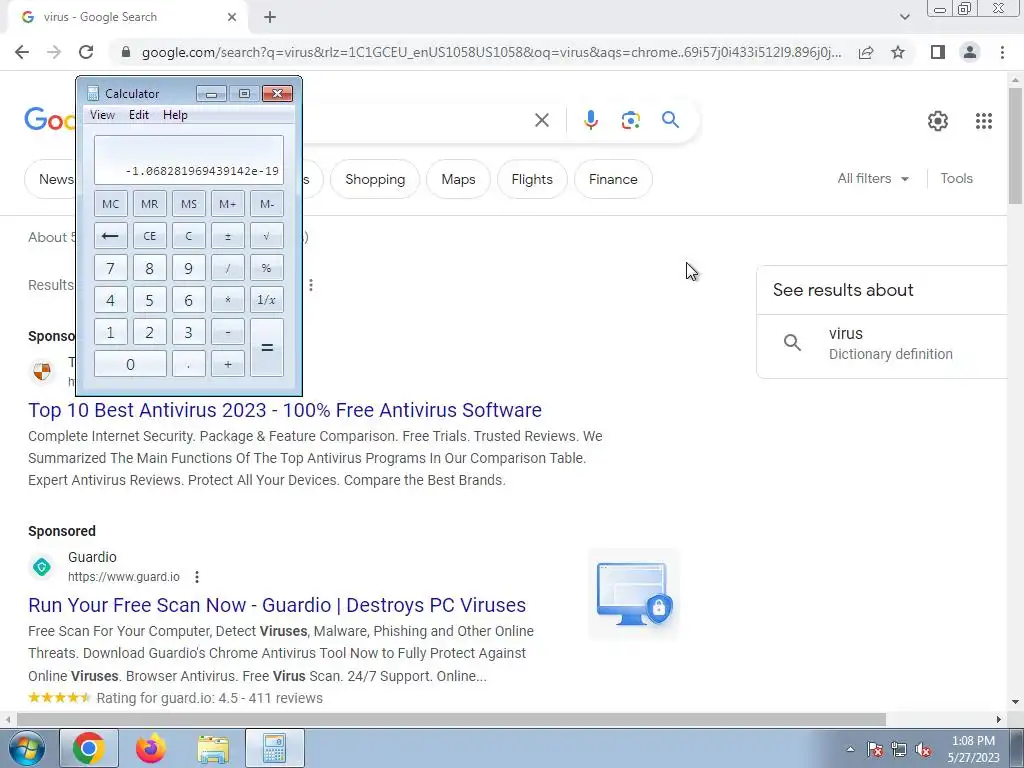Start voice search with the microphone icon
This screenshot has width=1024, height=768.
click(590, 120)
